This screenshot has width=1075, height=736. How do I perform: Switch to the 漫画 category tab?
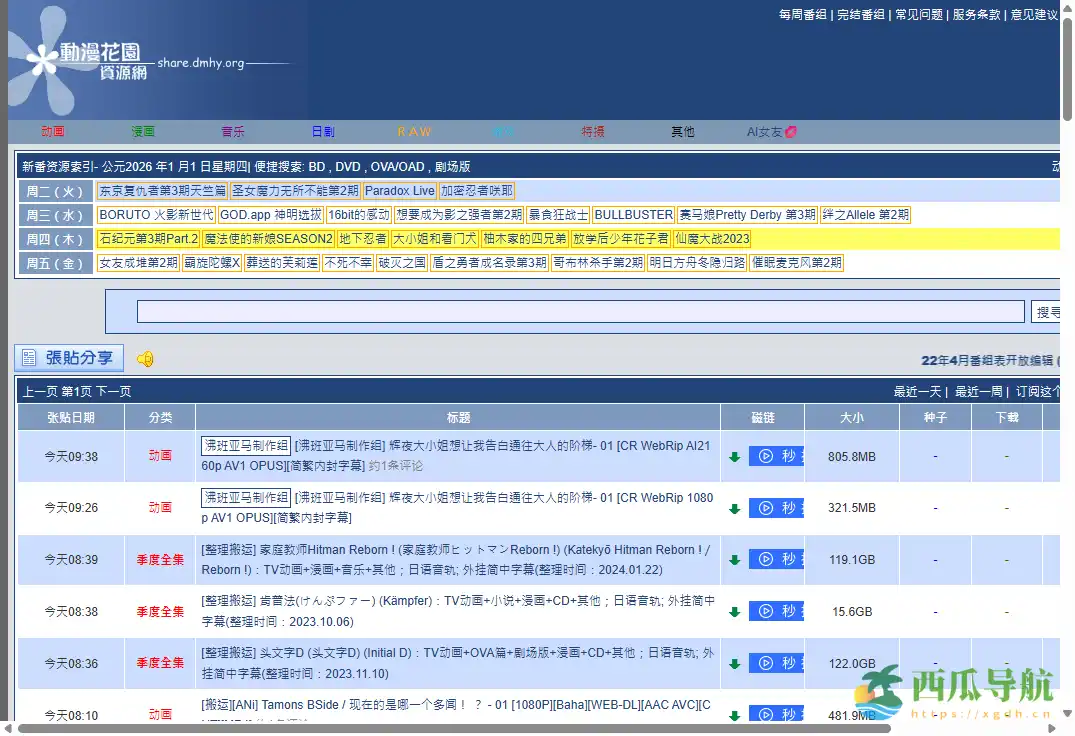tap(142, 131)
